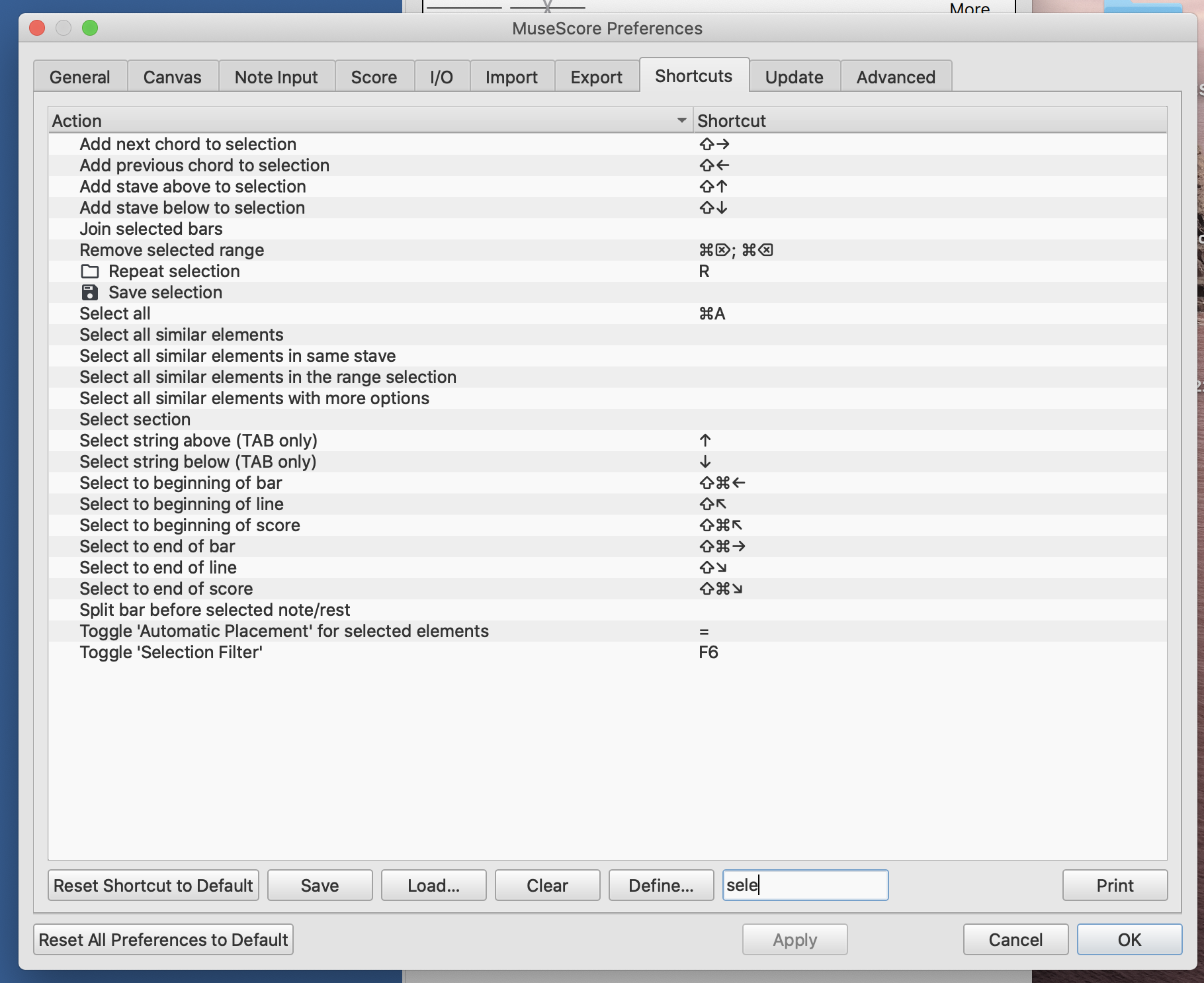Cancel the preferences dialog
The height and width of the screenshot is (983, 1204).
coord(1016,939)
